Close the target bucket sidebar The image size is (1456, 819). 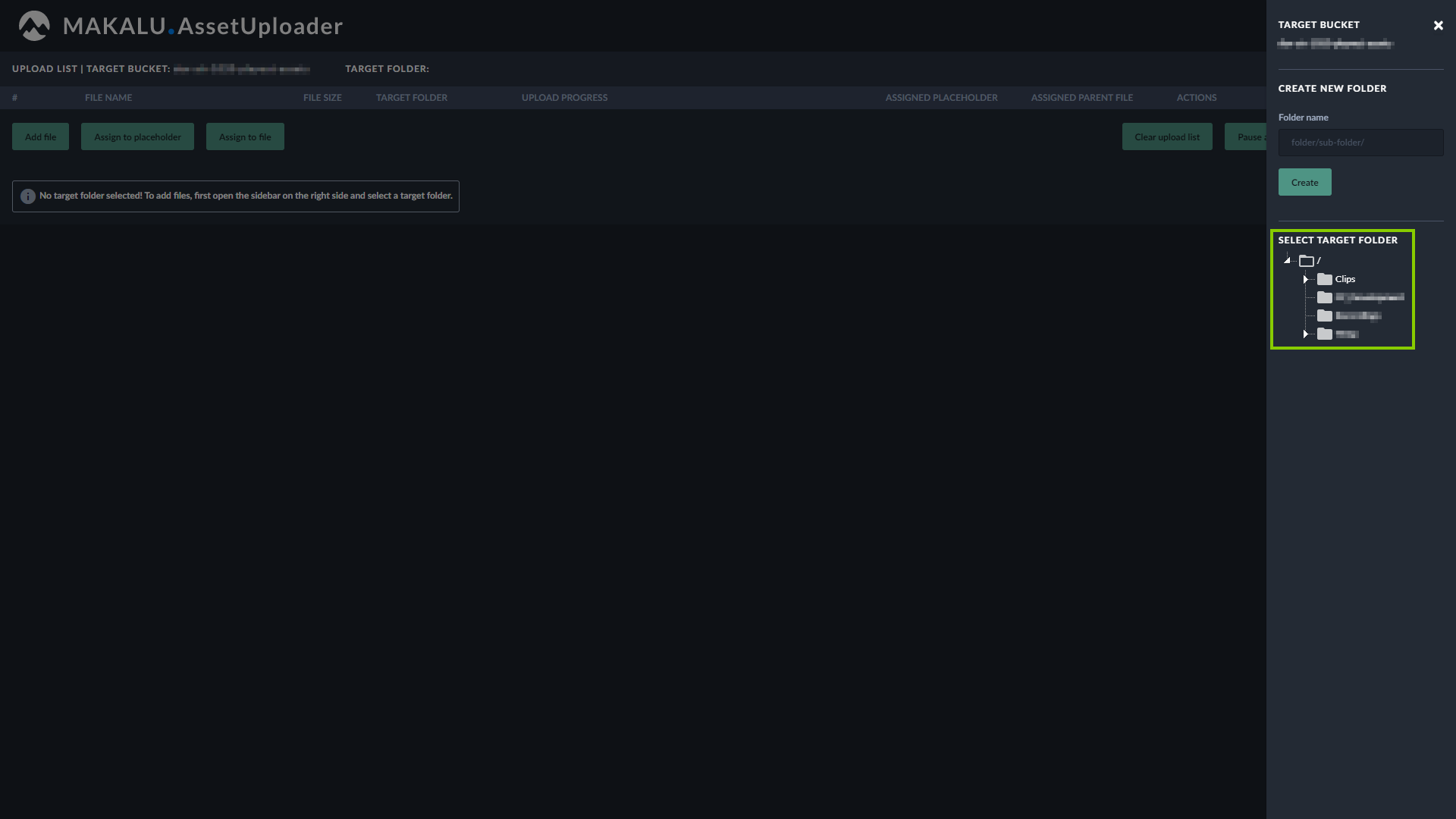pos(1438,26)
